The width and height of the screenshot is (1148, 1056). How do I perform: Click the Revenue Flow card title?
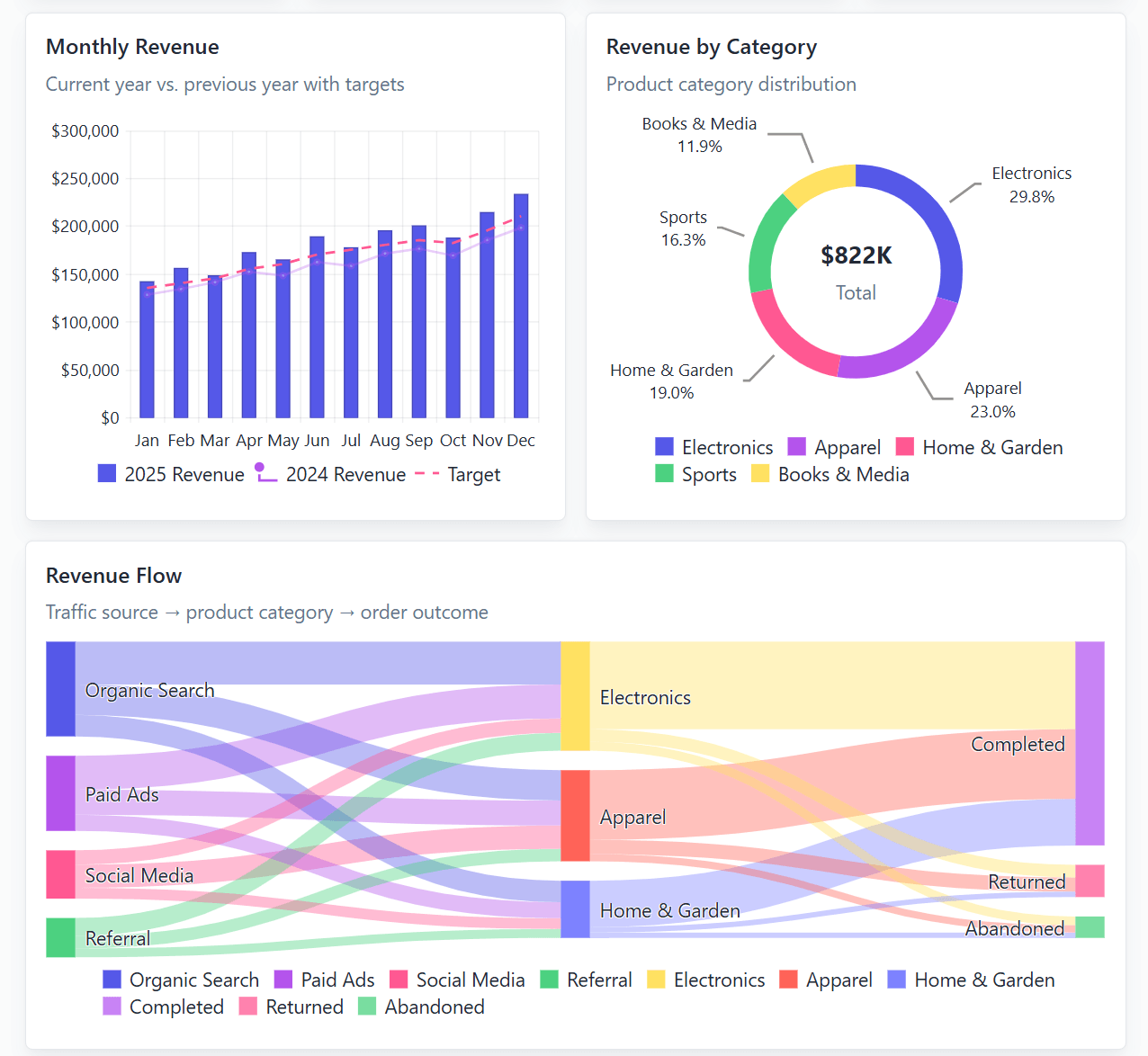pos(113,576)
